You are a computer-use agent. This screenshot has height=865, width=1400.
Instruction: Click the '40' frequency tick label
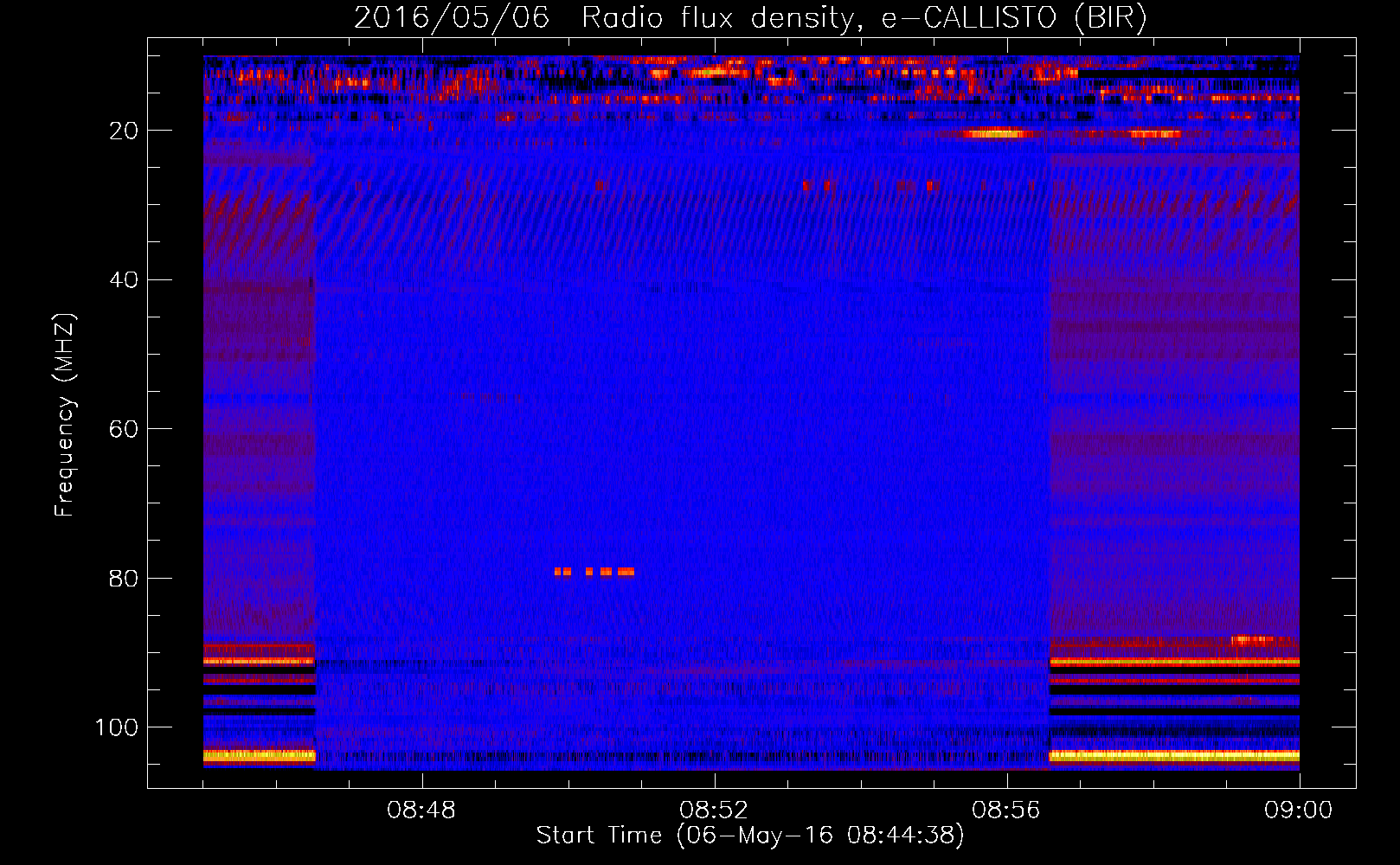[124, 280]
